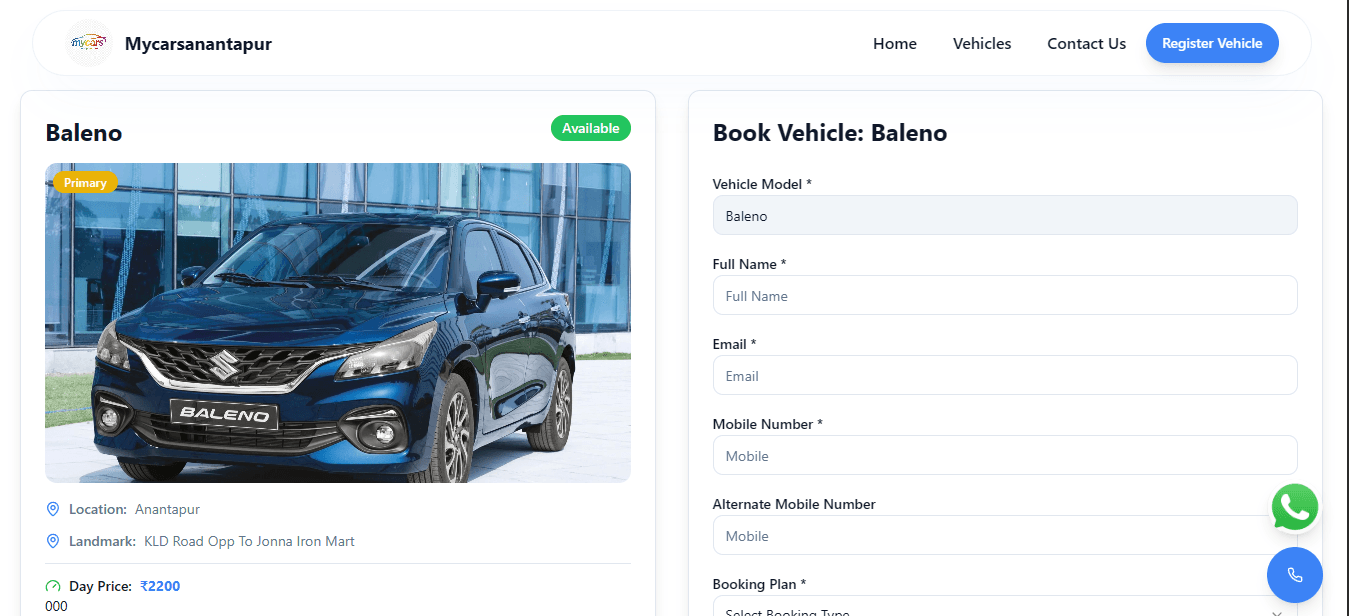The image size is (1349, 616).
Task: Click the 'Book Vehicle: Baleno' heading
Action: (830, 133)
